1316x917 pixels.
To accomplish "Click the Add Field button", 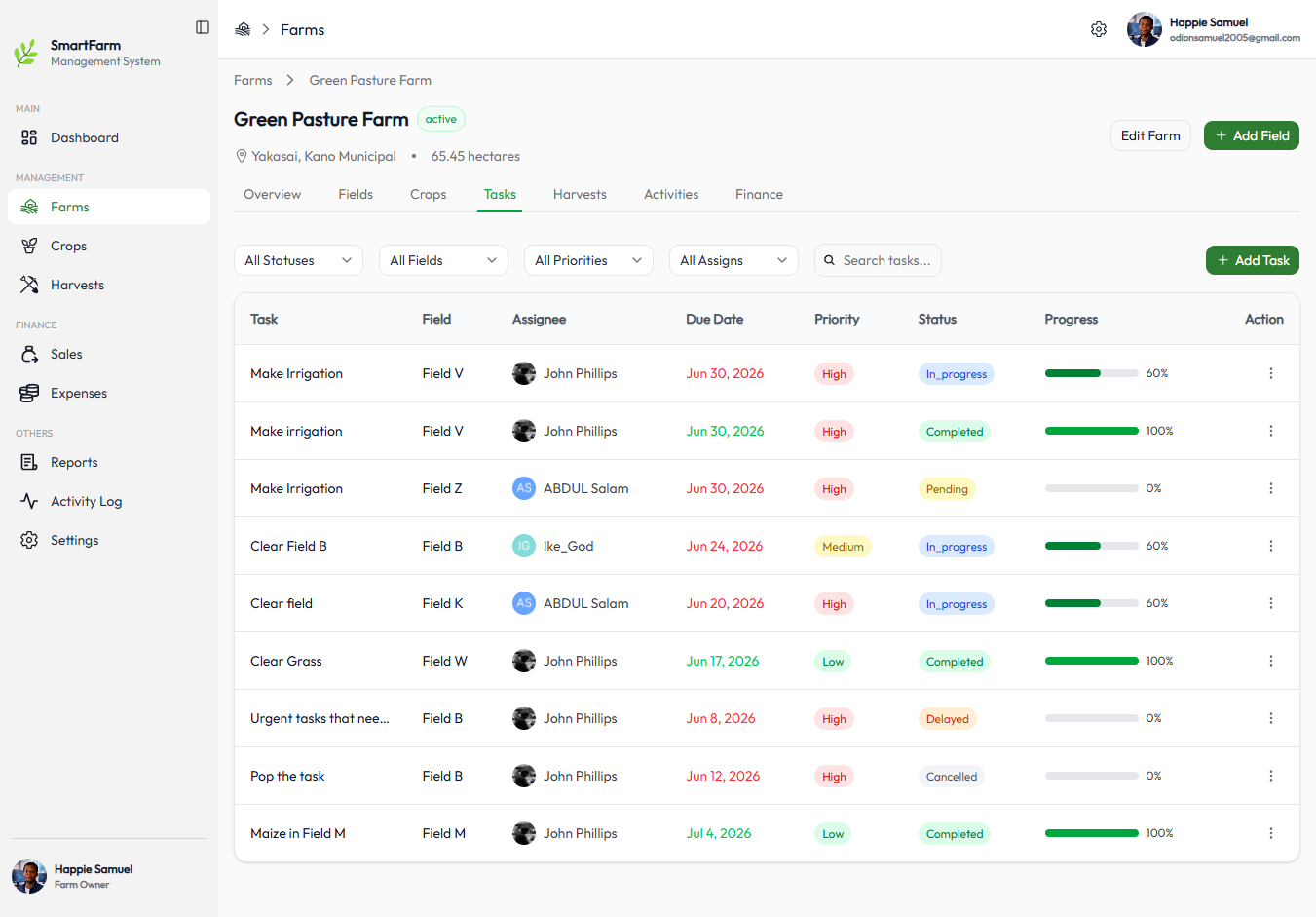I will [x=1252, y=135].
